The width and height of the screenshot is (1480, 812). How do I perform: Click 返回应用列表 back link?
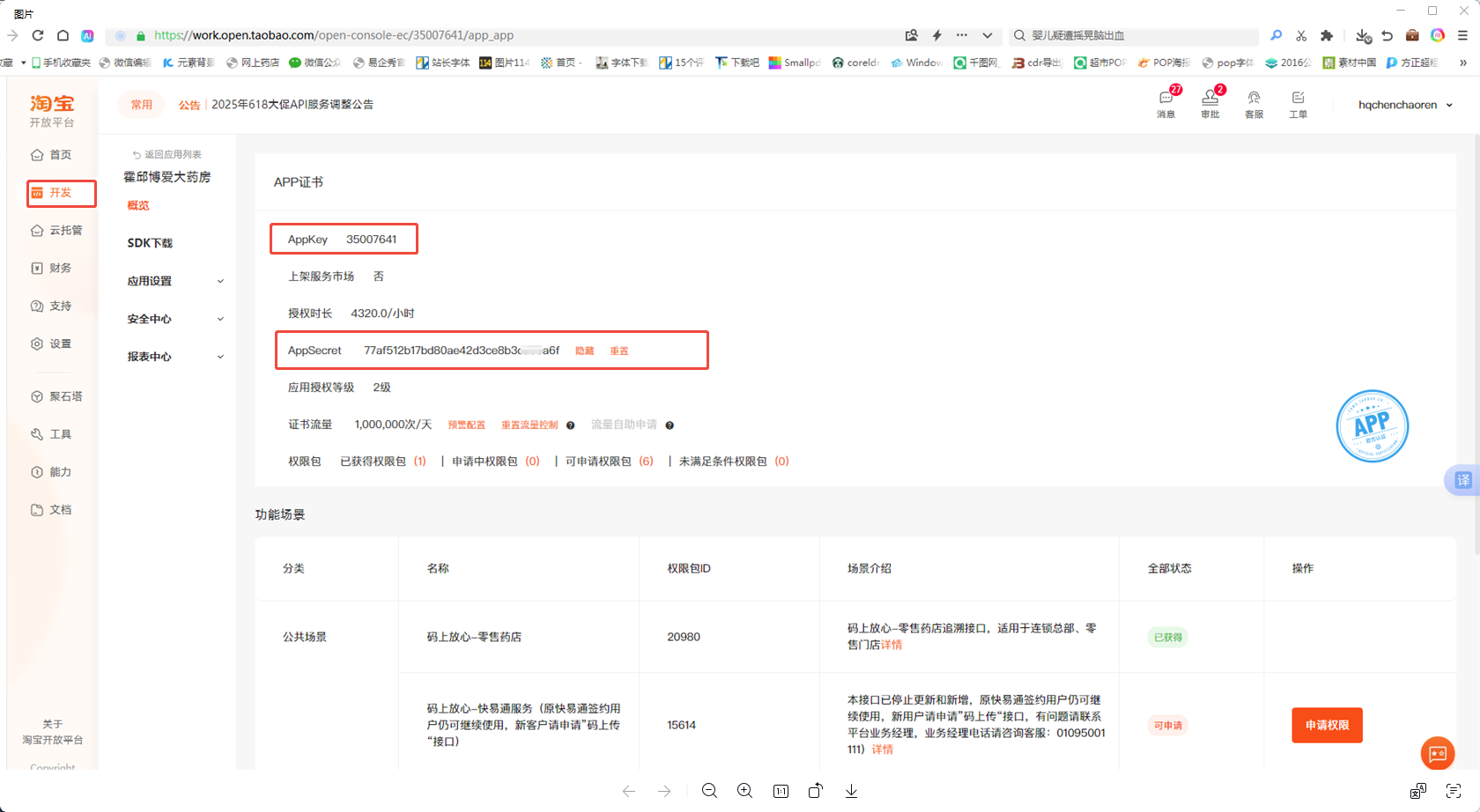point(167,155)
